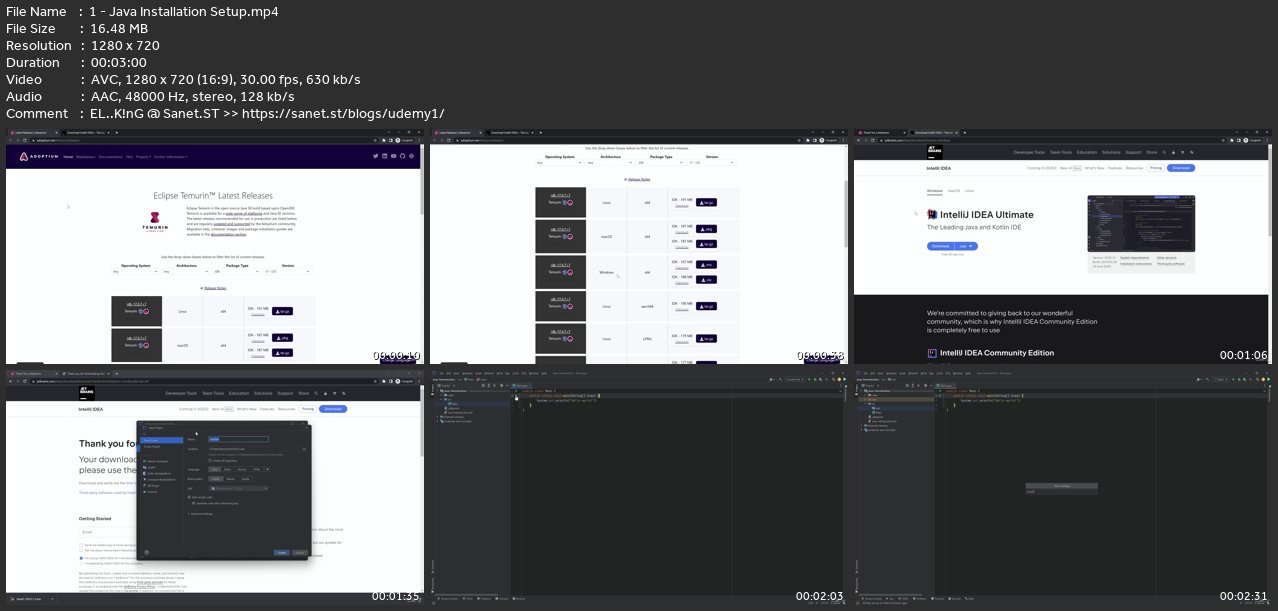Open the JDK dropdown in the New Project dialog

(238, 488)
